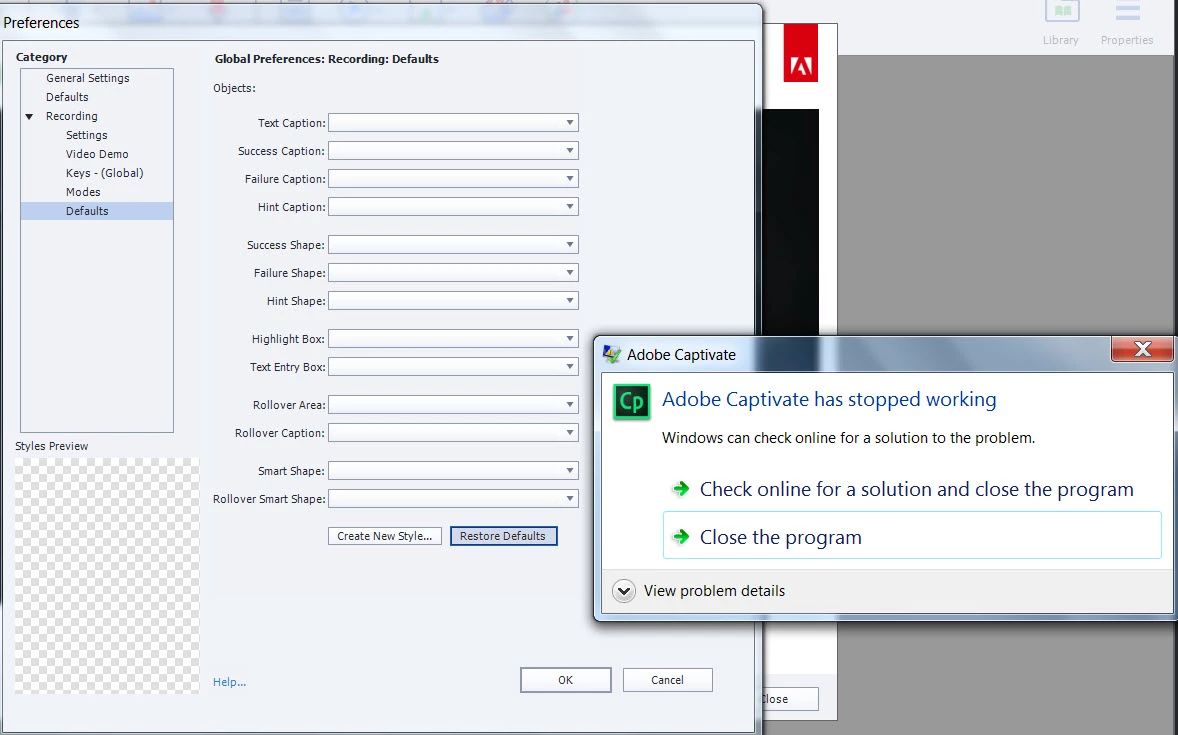This screenshot has height=735, width=1178.
Task: Open Text Entry Box style dropdown
Action: click(453, 367)
